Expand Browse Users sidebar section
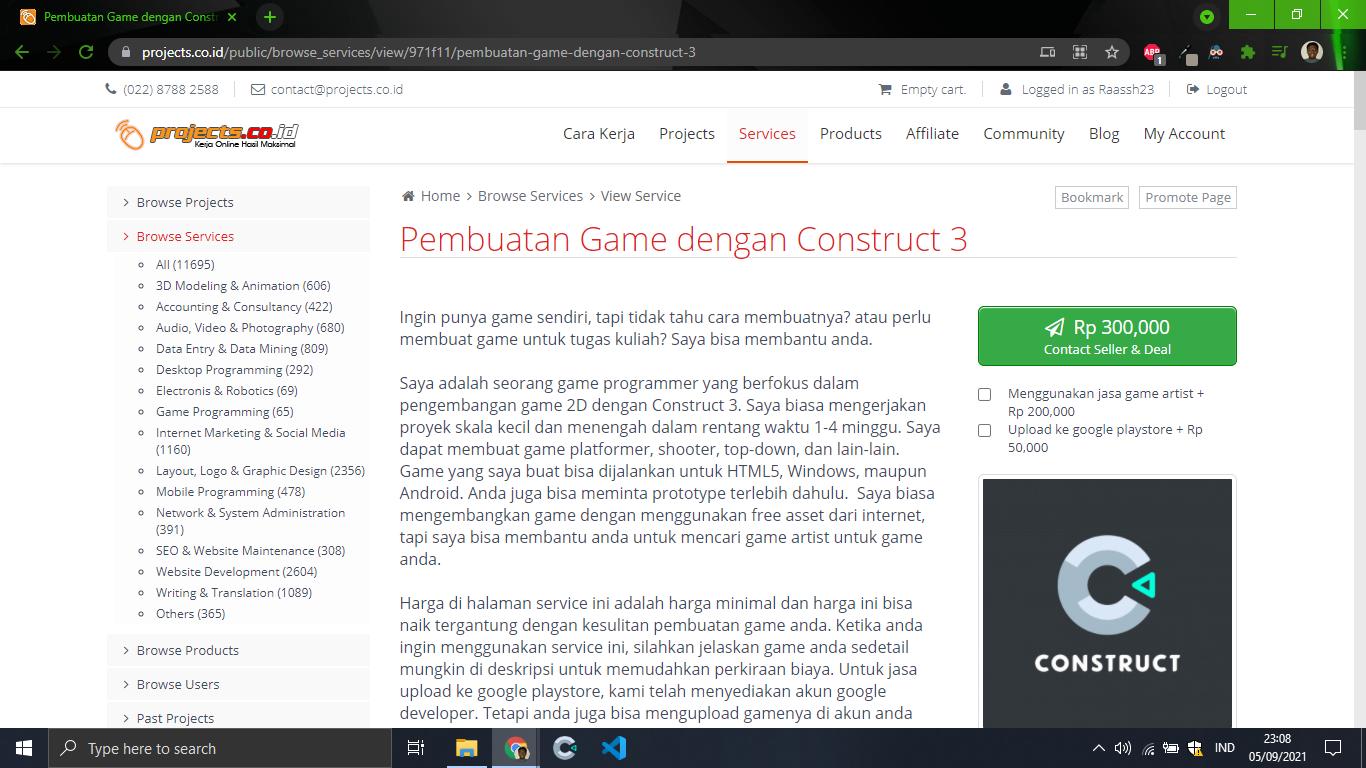 pyautogui.click(x=238, y=684)
